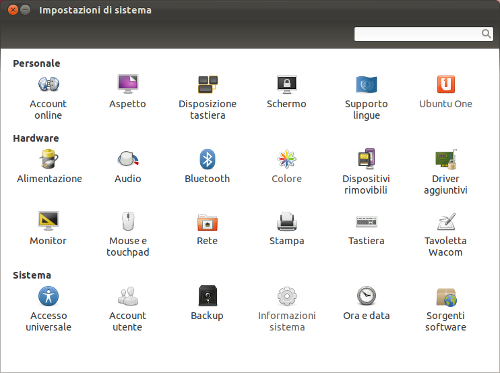Open Monitor display settings
The width and height of the screenshot is (500, 373).
[48, 228]
